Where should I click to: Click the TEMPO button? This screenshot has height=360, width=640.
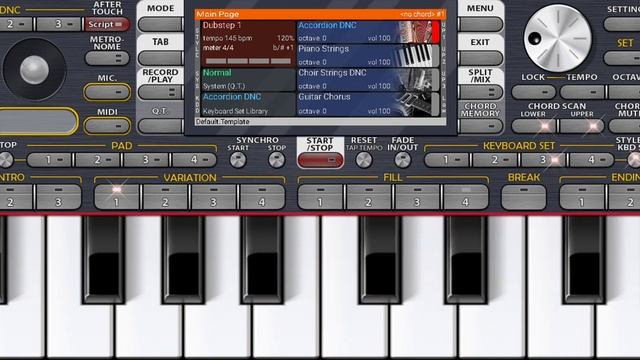point(582,92)
